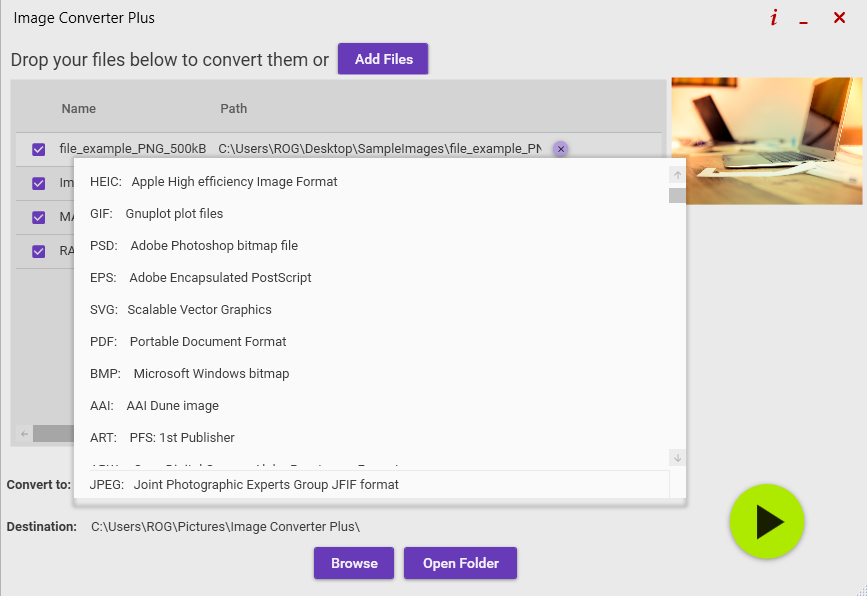Click the Add Files button
Viewport: 867px width, 596px height.
point(383,59)
